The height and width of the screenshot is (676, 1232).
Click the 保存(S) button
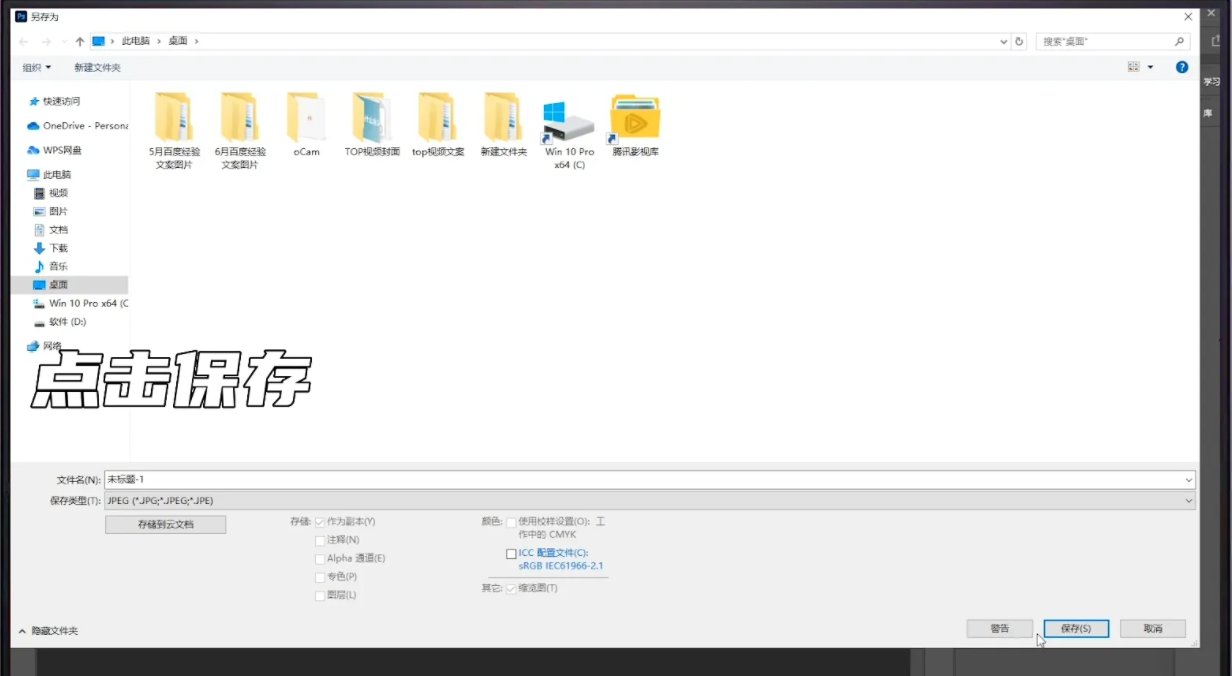pyautogui.click(x=1075, y=628)
